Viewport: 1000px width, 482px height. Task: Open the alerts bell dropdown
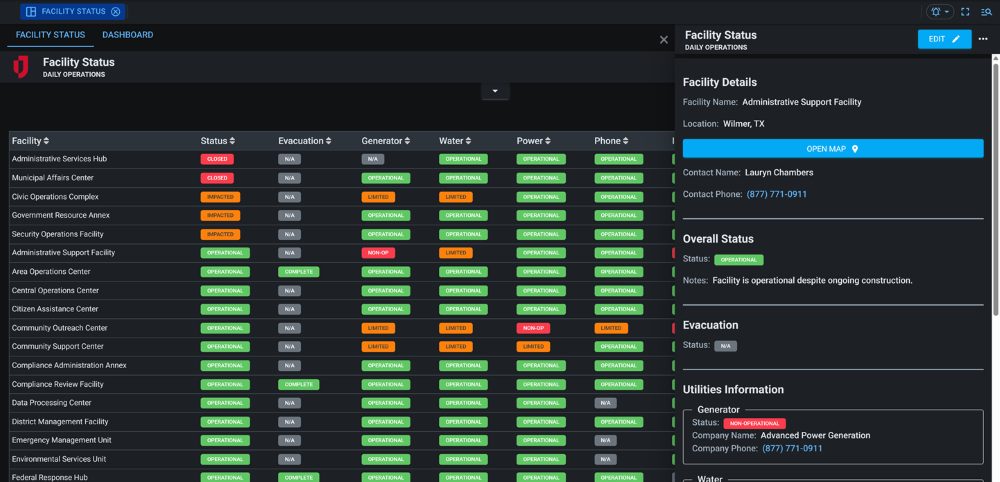[940, 12]
